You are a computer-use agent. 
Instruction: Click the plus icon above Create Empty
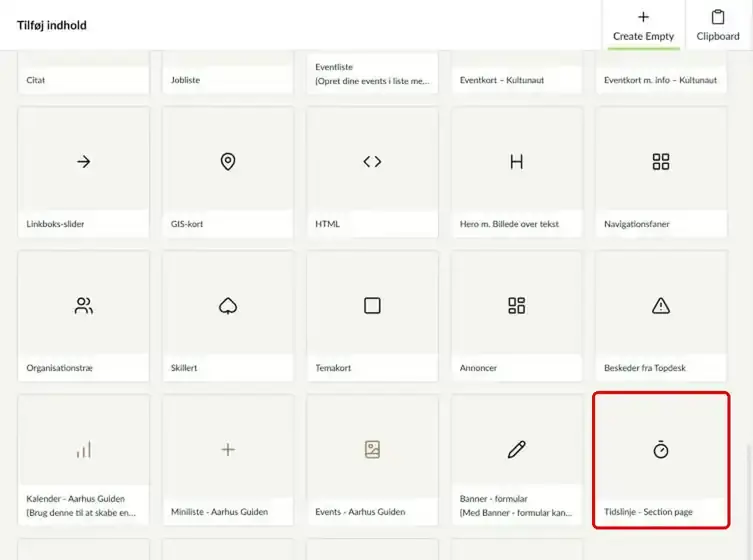[643, 17]
